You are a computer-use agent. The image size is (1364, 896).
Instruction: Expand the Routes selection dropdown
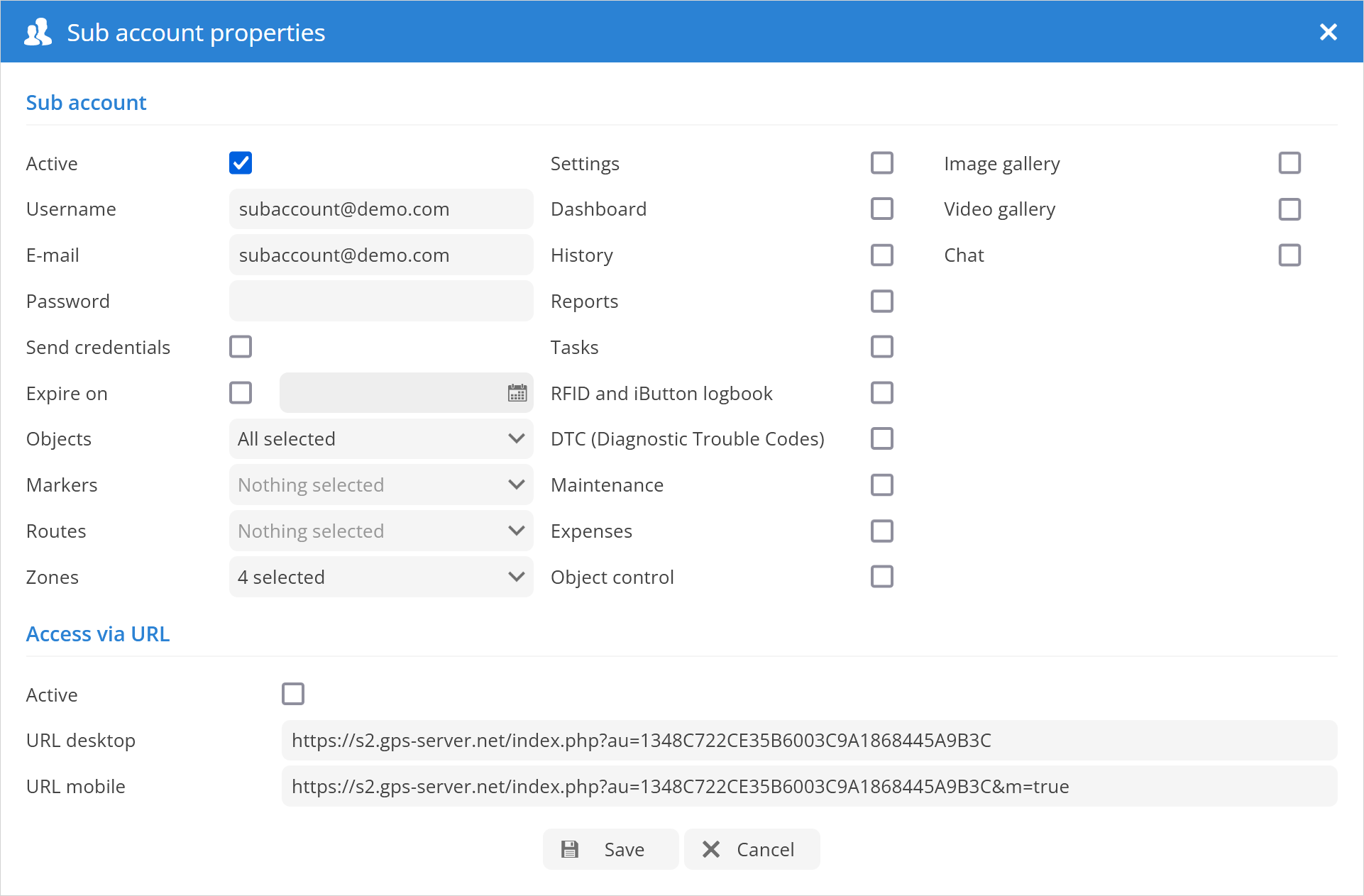pyautogui.click(x=381, y=531)
